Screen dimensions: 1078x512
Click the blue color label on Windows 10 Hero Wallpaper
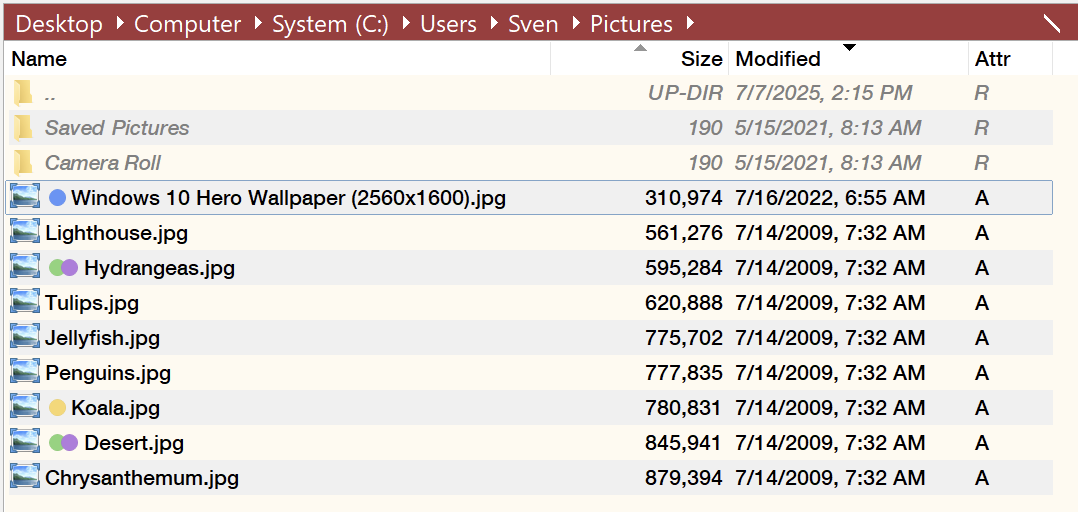pyautogui.click(x=58, y=198)
